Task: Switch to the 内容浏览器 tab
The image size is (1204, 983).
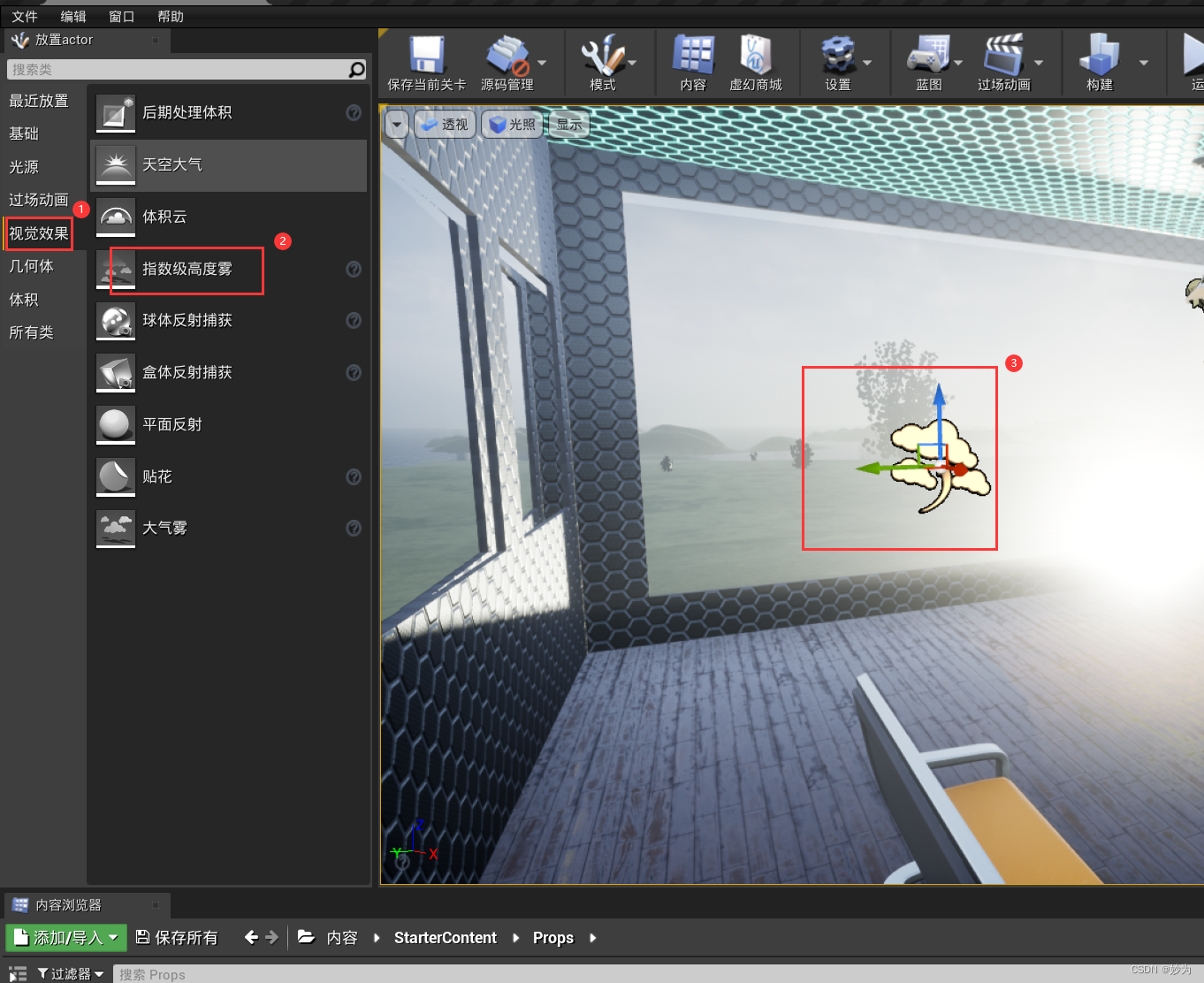Action: [x=87, y=905]
